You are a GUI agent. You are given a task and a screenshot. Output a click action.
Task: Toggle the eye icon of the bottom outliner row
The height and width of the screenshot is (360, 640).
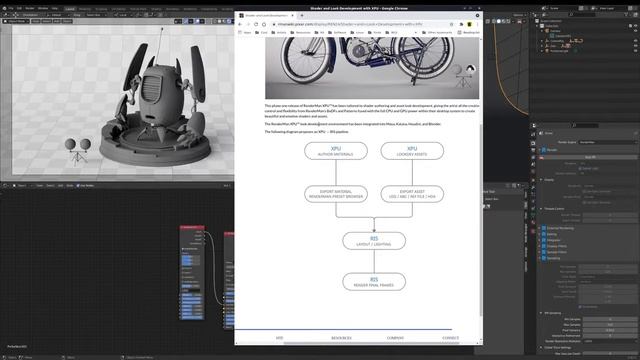pyautogui.click(x=636, y=51)
